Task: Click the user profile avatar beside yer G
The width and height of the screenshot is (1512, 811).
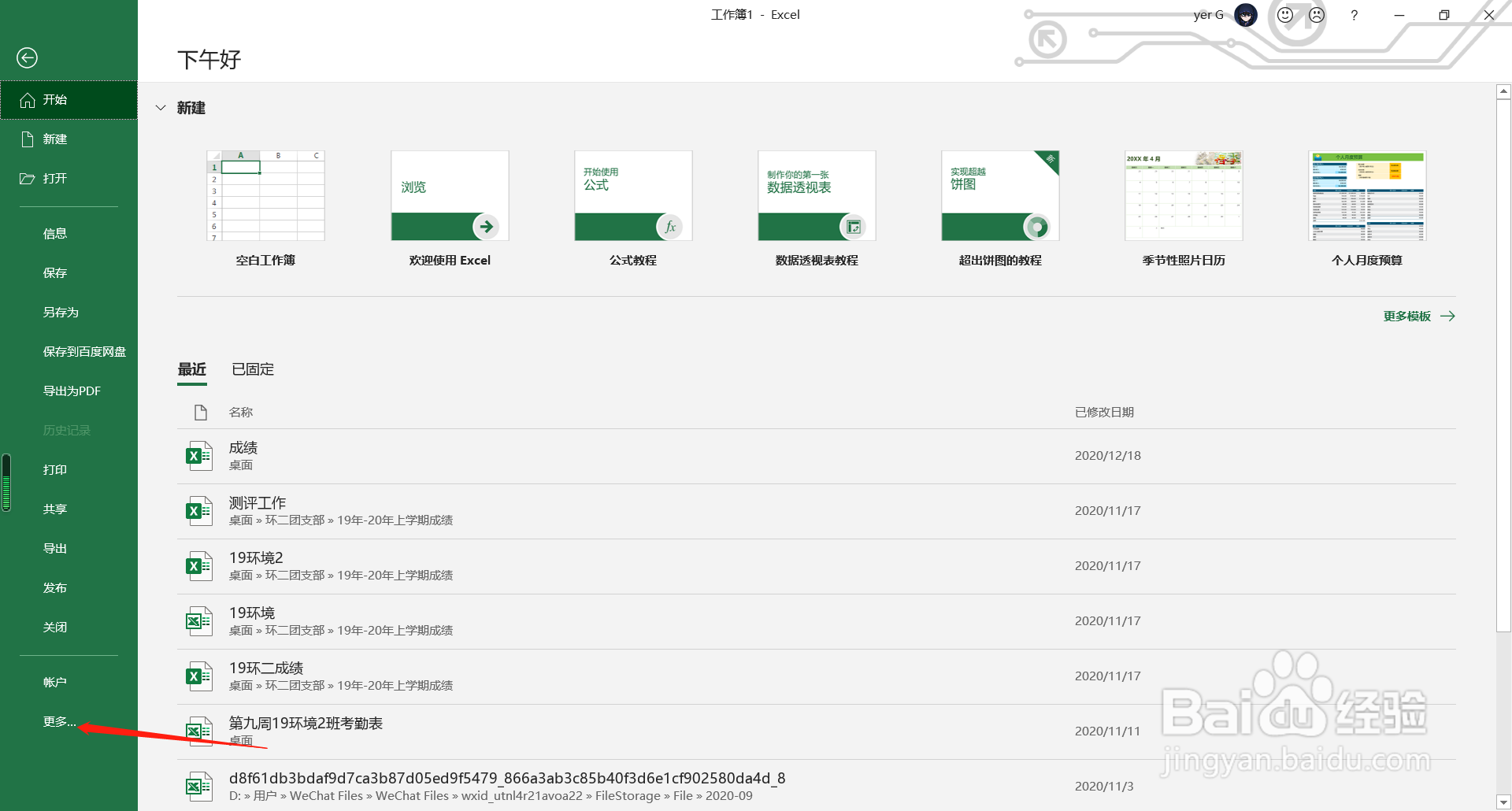Action: click(x=1245, y=15)
